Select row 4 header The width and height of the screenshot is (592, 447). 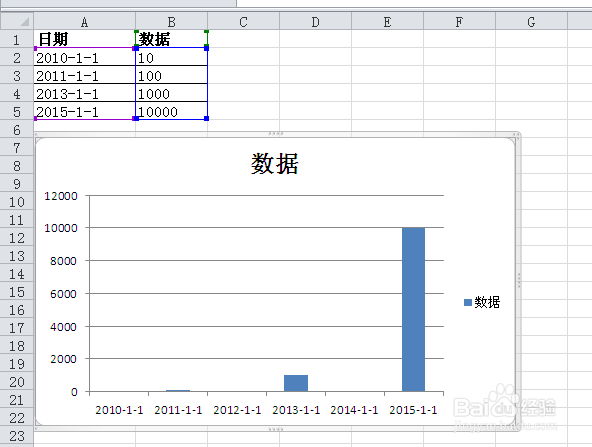click(x=17, y=94)
